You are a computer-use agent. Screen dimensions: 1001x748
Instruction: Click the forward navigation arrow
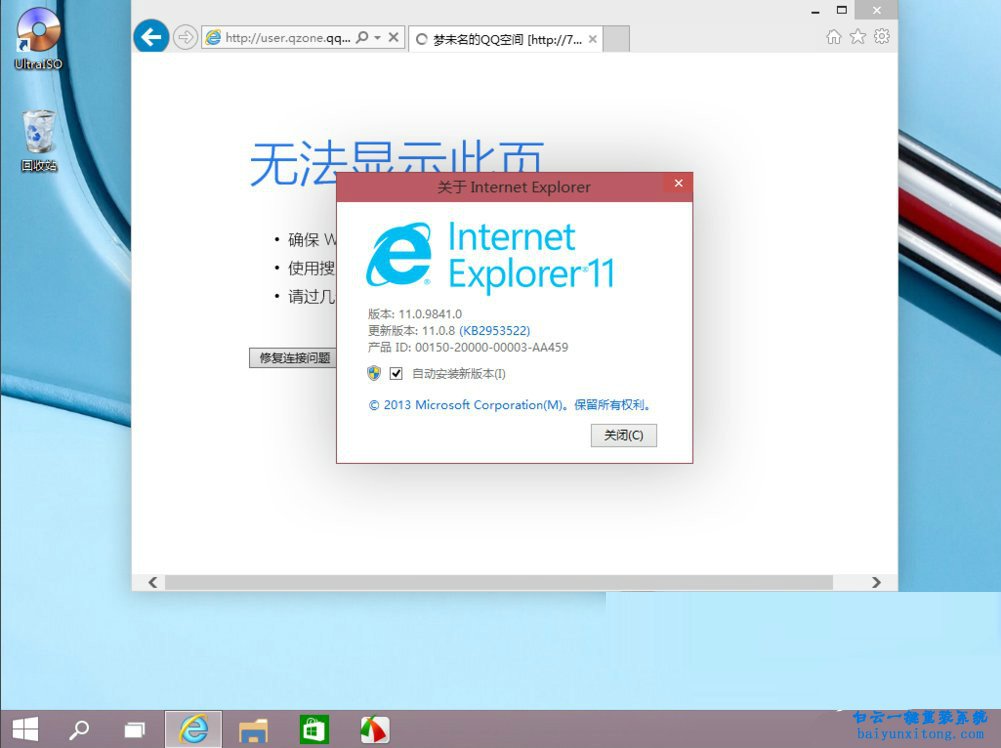coord(185,37)
